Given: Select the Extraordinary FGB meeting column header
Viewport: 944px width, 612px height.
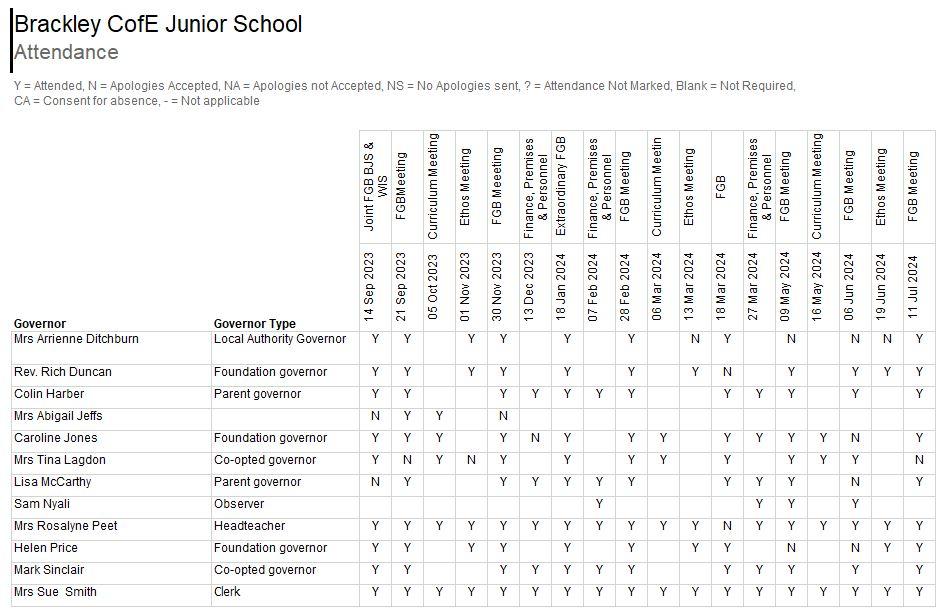Looking at the screenshot, I should tap(561, 187).
